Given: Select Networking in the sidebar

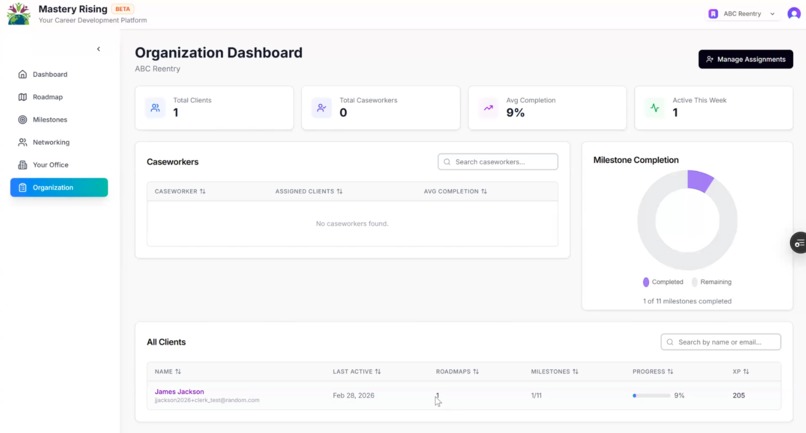Looking at the screenshot, I should (x=59, y=142).
